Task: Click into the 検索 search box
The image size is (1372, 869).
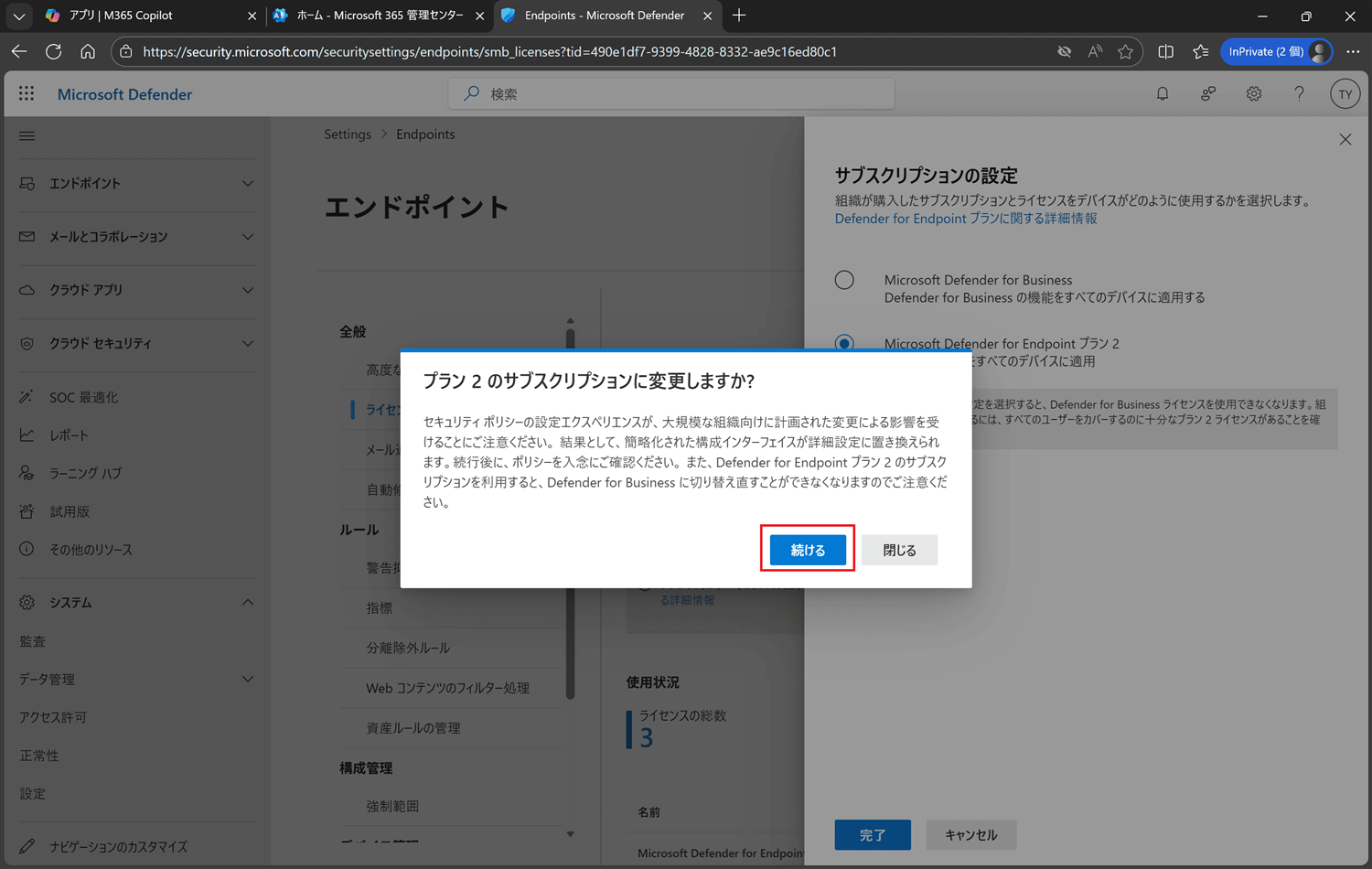Action: 671,93
